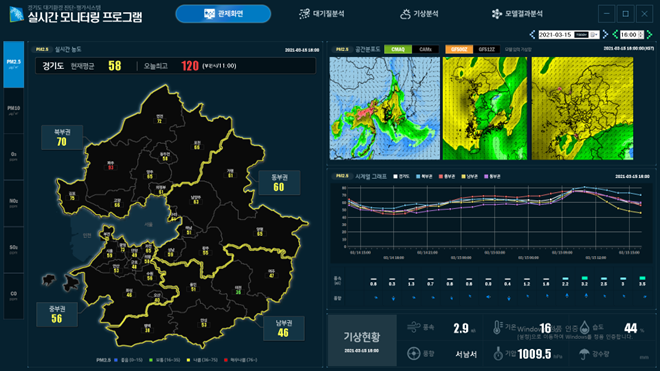The image size is (662, 373).
Task: Open the calendar dropdown in the date field
Action: point(594,35)
